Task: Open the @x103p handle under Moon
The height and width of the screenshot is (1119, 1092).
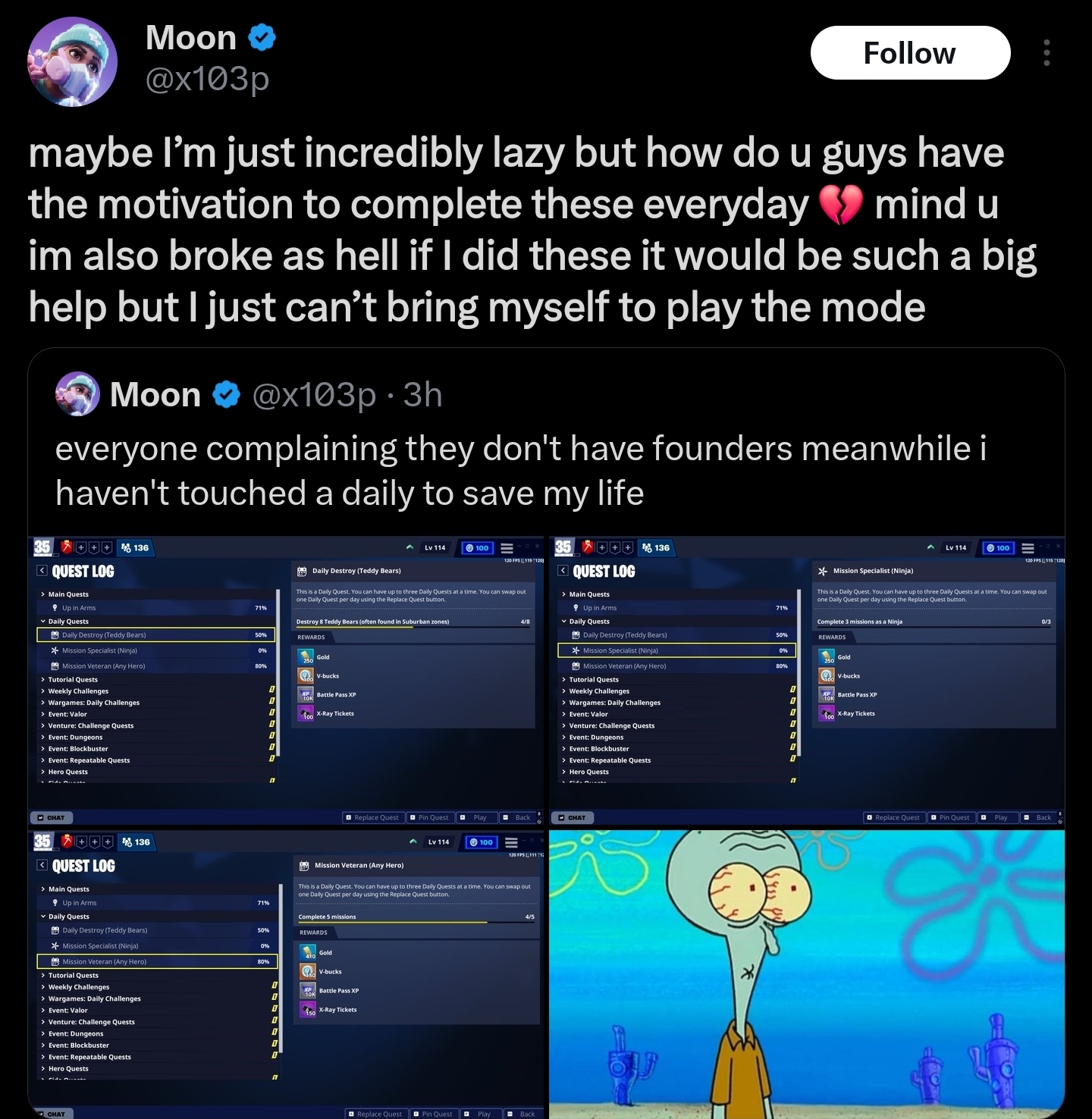Action: click(207, 79)
